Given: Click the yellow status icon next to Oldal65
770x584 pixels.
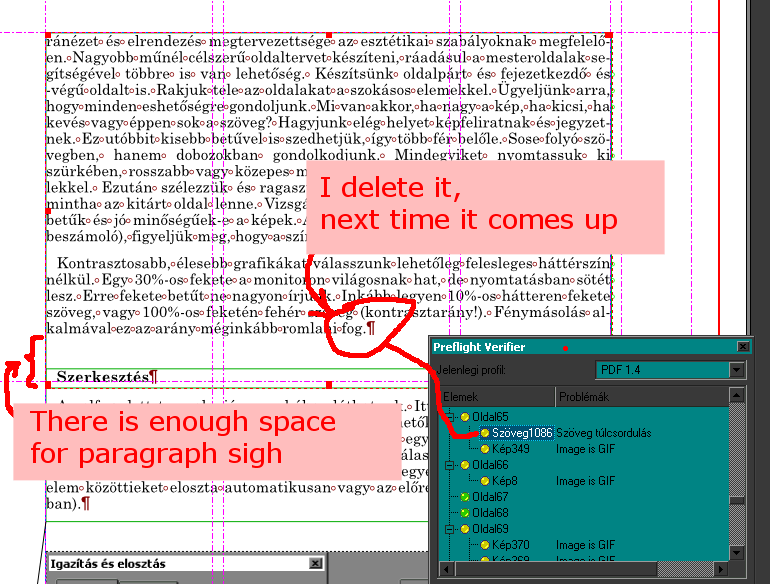Looking at the screenshot, I should pos(465,417).
